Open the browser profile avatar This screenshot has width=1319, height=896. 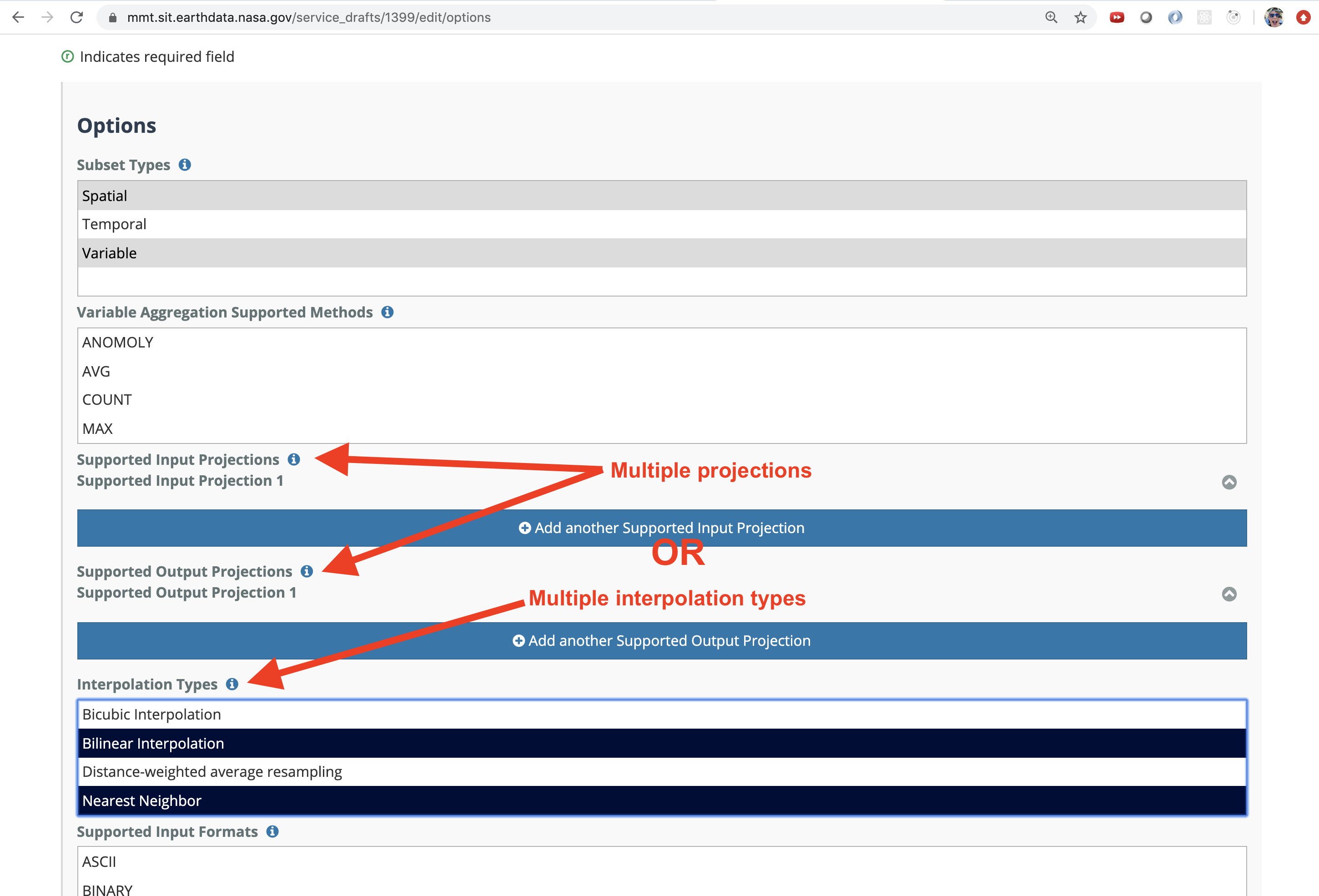(1274, 18)
